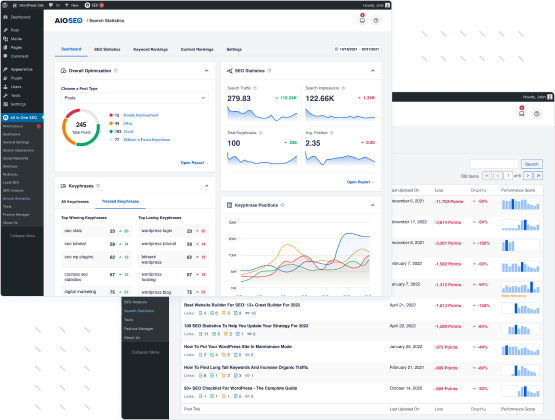Screen dimensions: 555x420
Task: Open the Tools wrench menu in sidebar
Action: [15, 96]
